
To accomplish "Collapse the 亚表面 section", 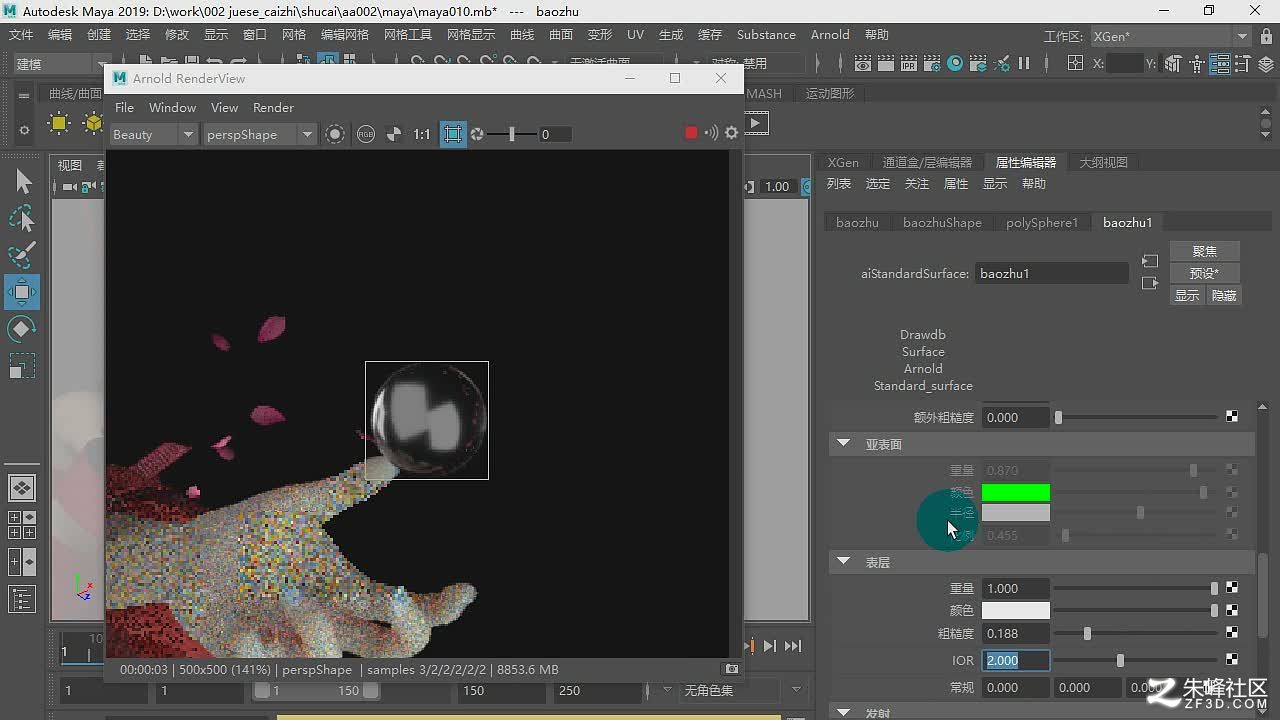I will pyautogui.click(x=843, y=443).
